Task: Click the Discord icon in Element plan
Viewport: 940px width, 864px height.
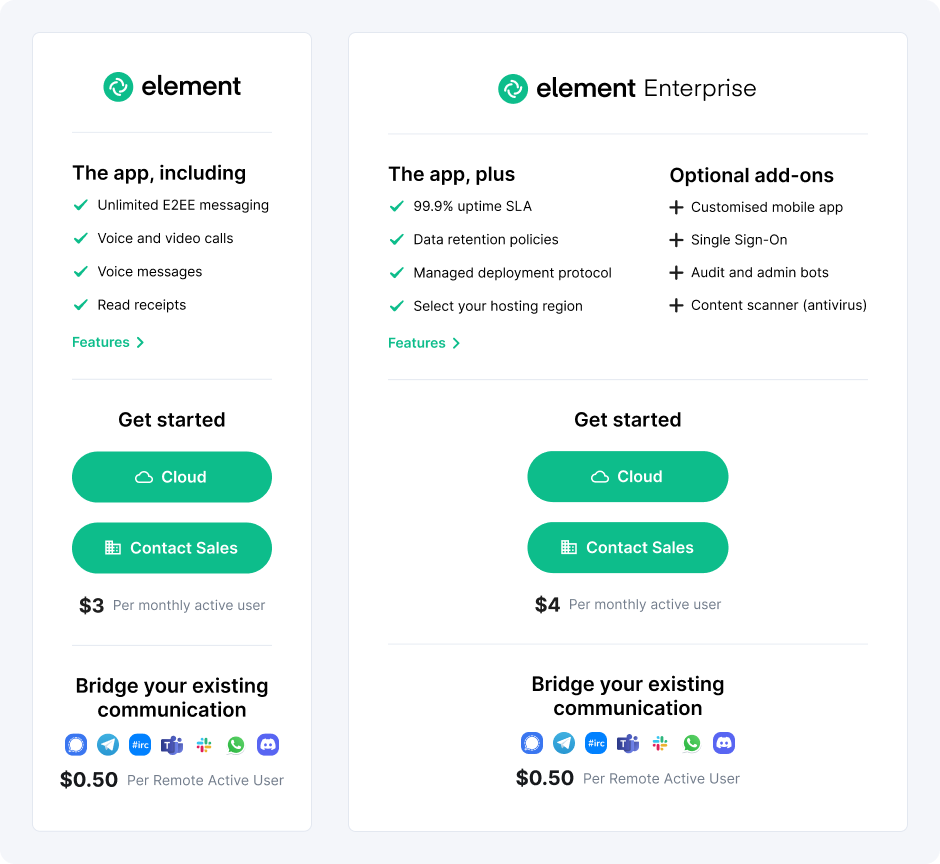Action: (268, 745)
